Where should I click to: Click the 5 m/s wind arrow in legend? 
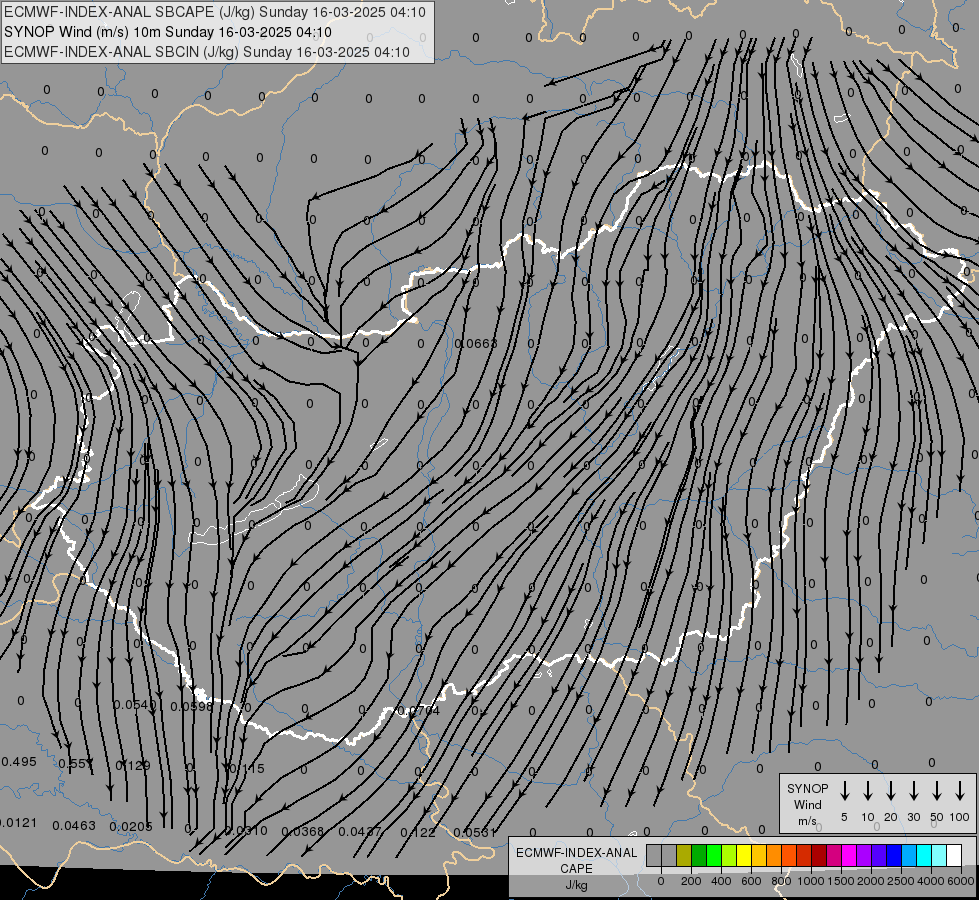click(844, 791)
